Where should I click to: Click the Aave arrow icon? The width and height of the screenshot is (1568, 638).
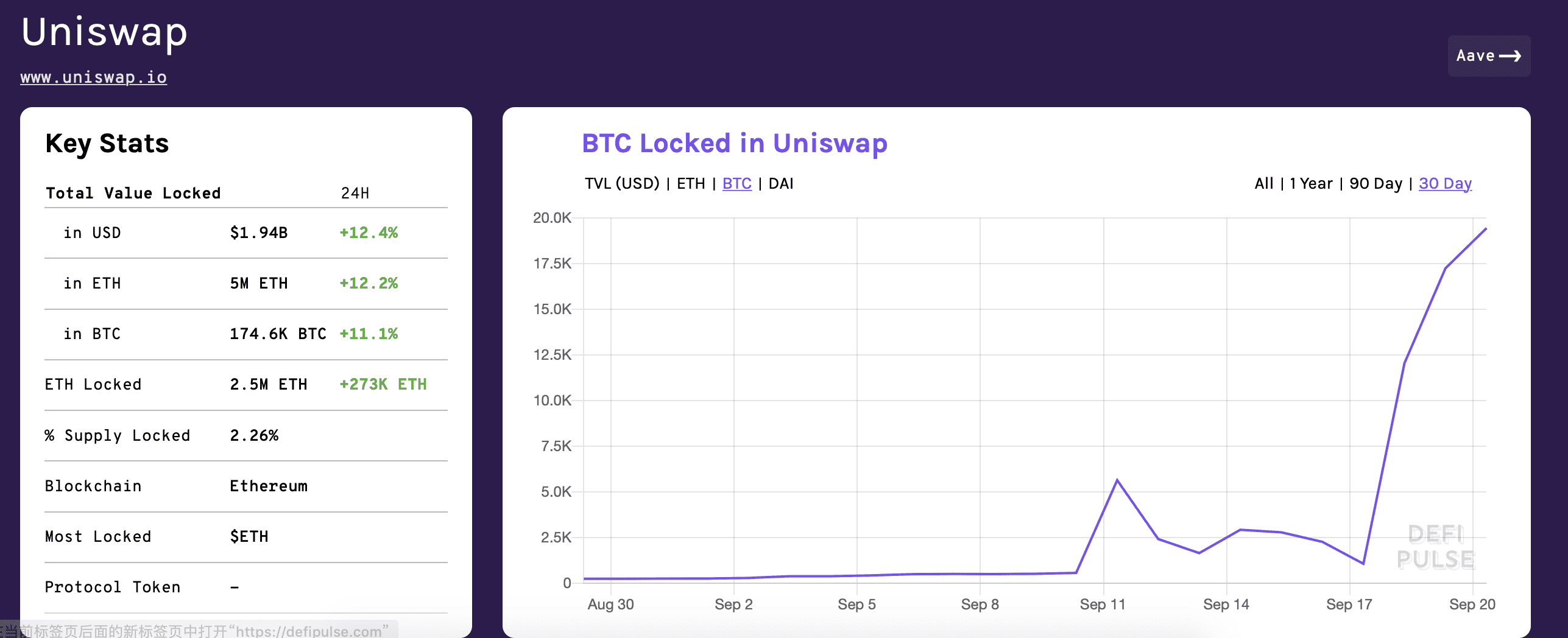pos(1510,56)
